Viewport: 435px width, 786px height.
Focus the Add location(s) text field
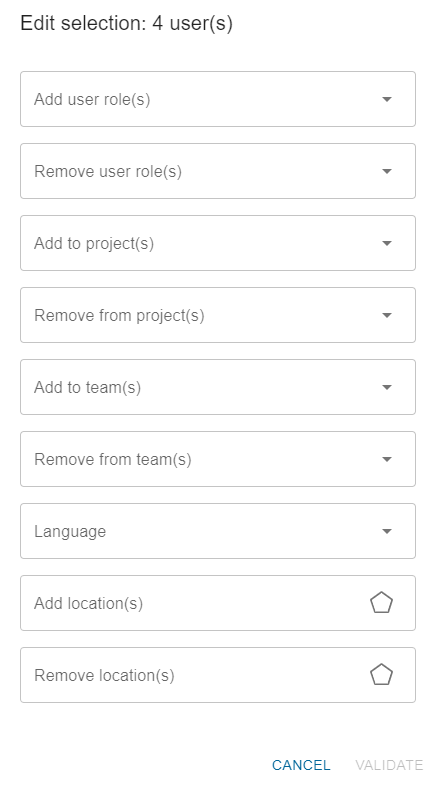(218, 603)
